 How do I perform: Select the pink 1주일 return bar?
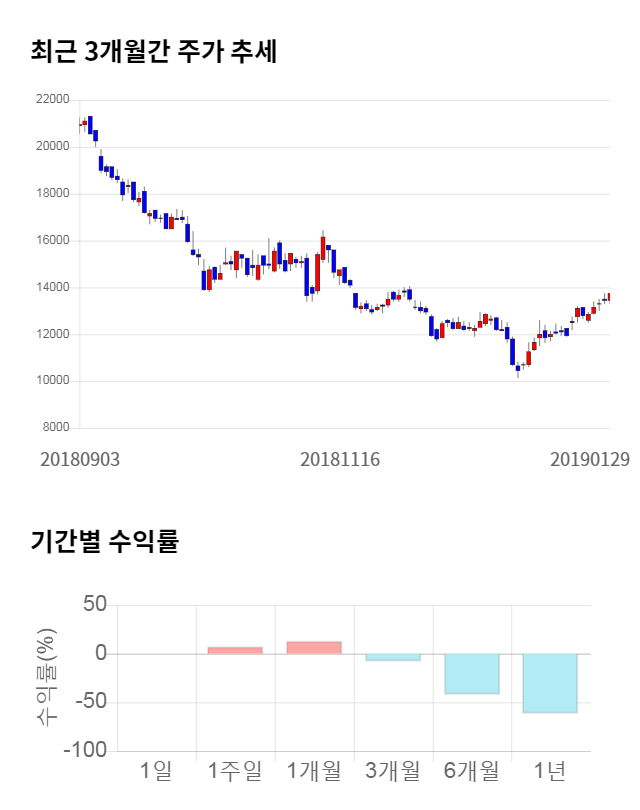point(235,650)
